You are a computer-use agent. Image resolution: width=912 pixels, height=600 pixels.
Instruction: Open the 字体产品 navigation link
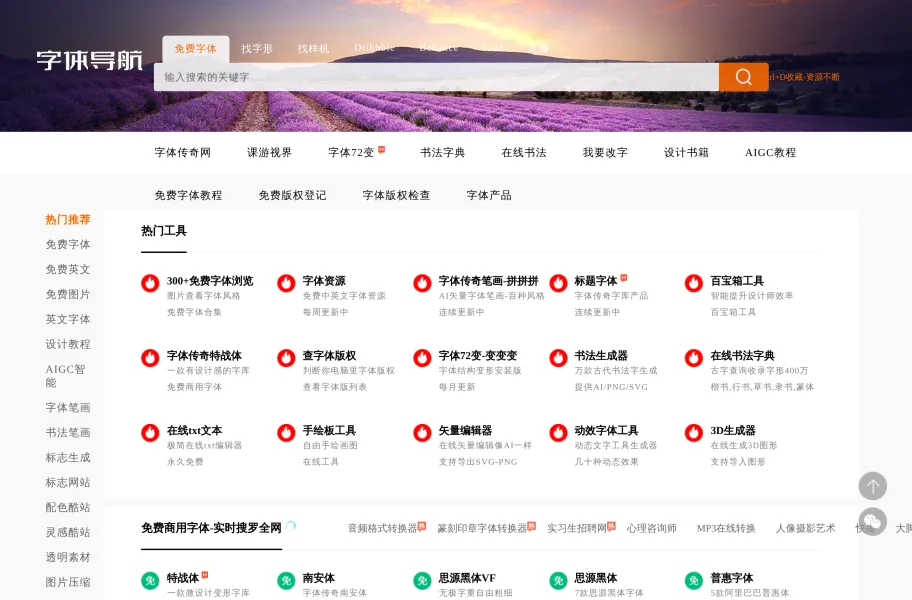[x=489, y=195]
